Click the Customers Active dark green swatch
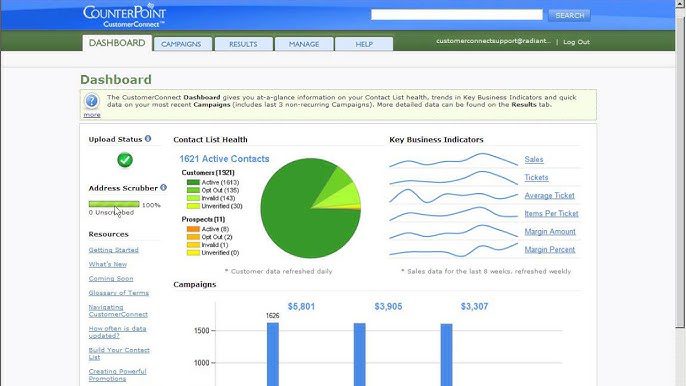 pyautogui.click(x=193, y=182)
